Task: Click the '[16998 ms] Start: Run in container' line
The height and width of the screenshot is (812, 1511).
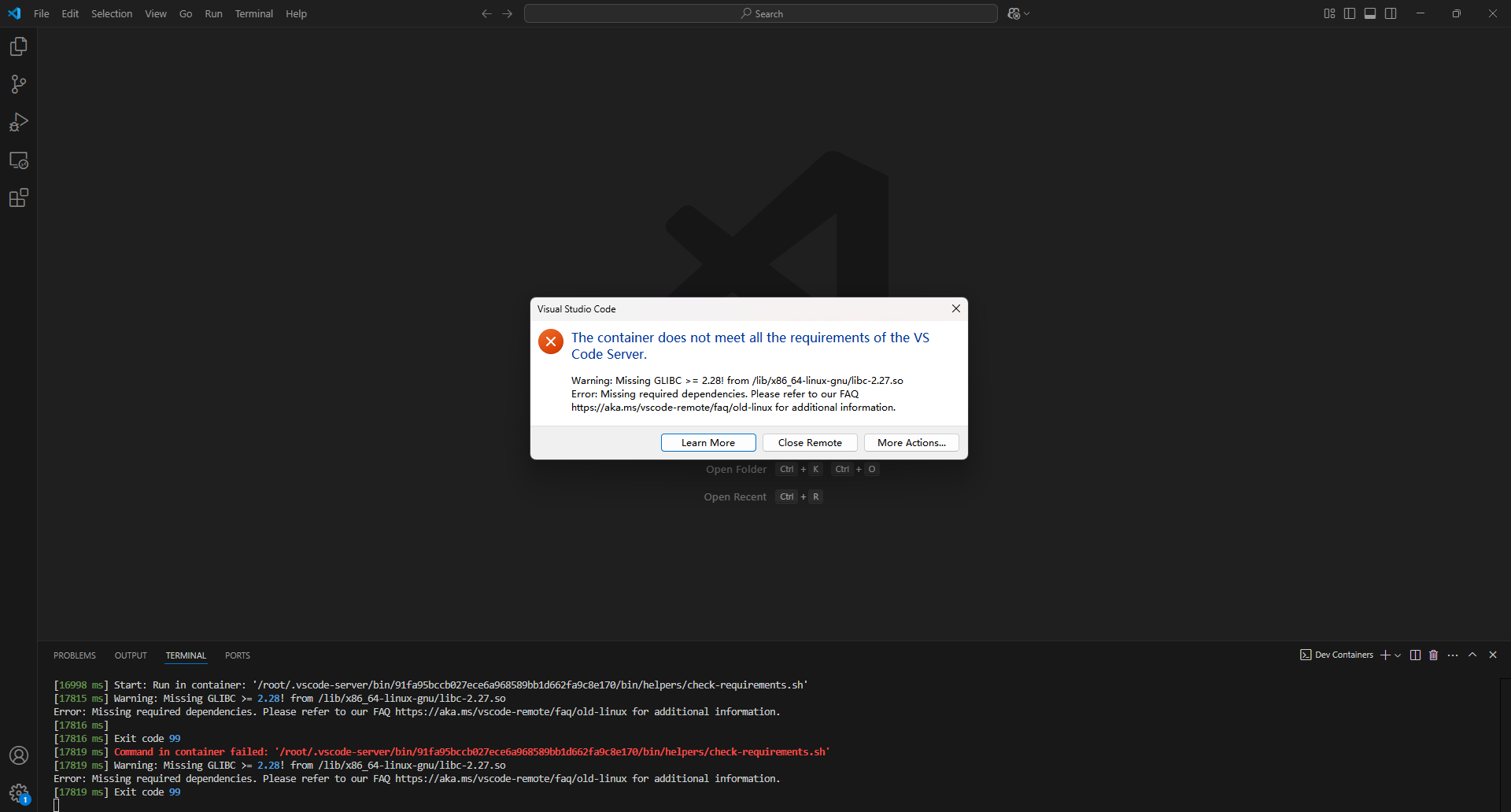Action: (430, 685)
